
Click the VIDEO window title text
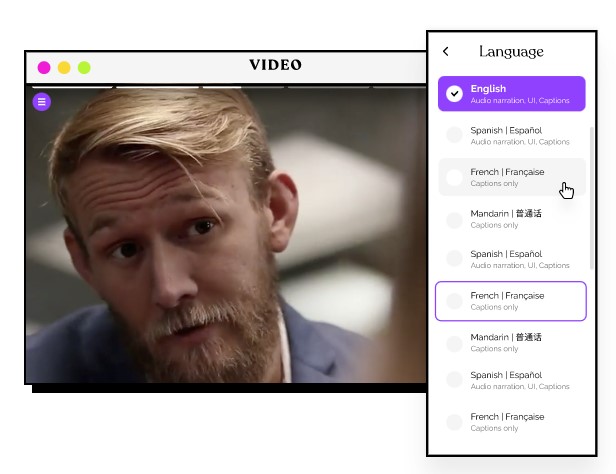275,66
